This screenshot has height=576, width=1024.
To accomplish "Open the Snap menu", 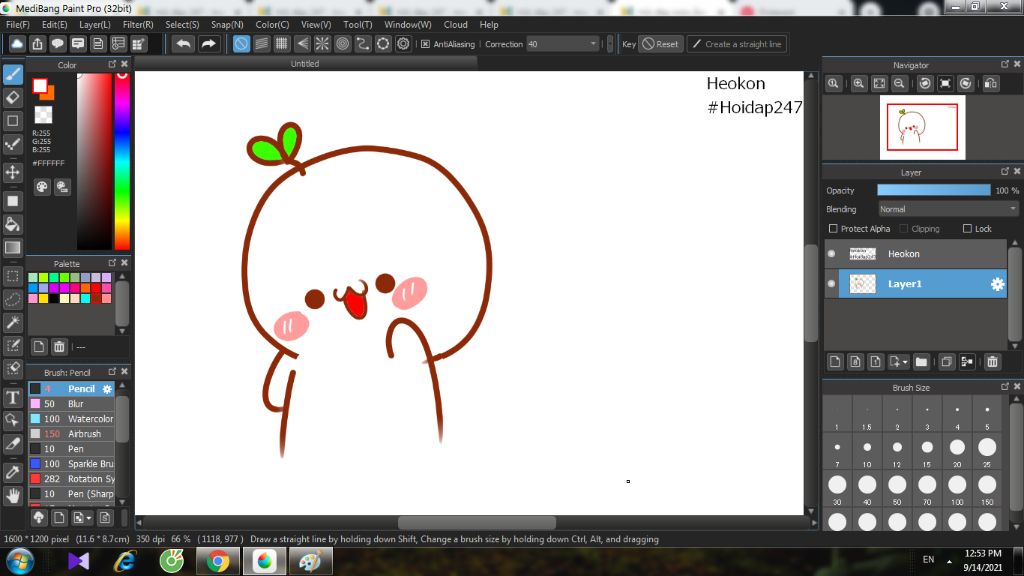I will 227,24.
